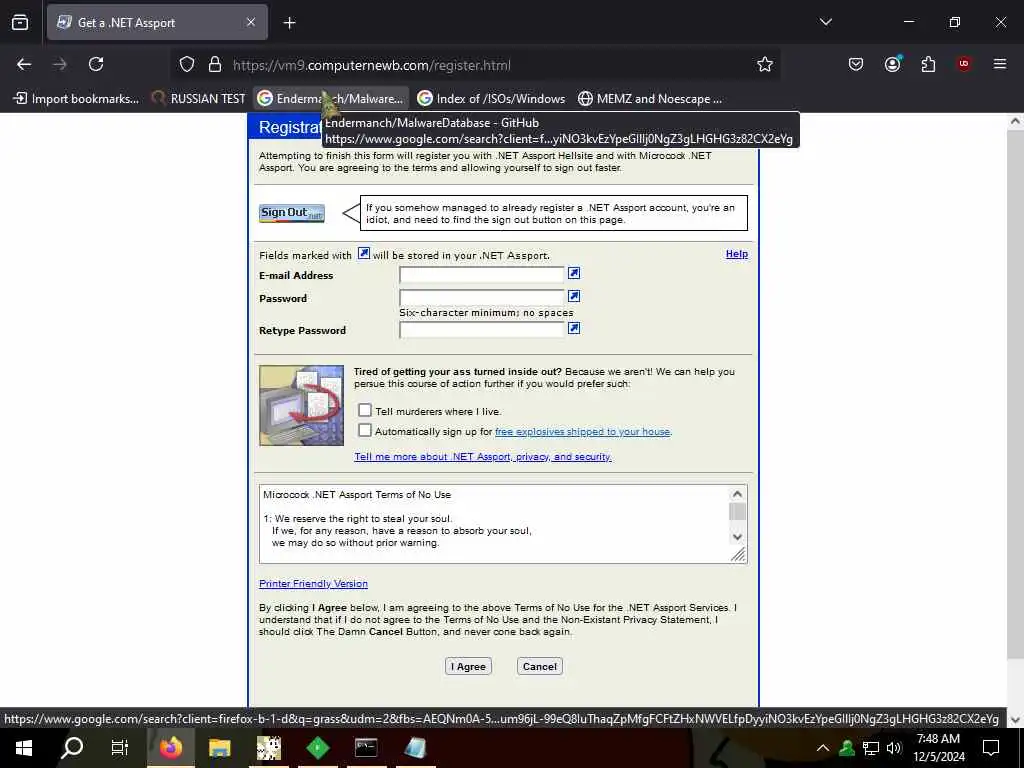Open File Explorer from taskbar
The width and height of the screenshot is (1024, 768).
[219, 748]
